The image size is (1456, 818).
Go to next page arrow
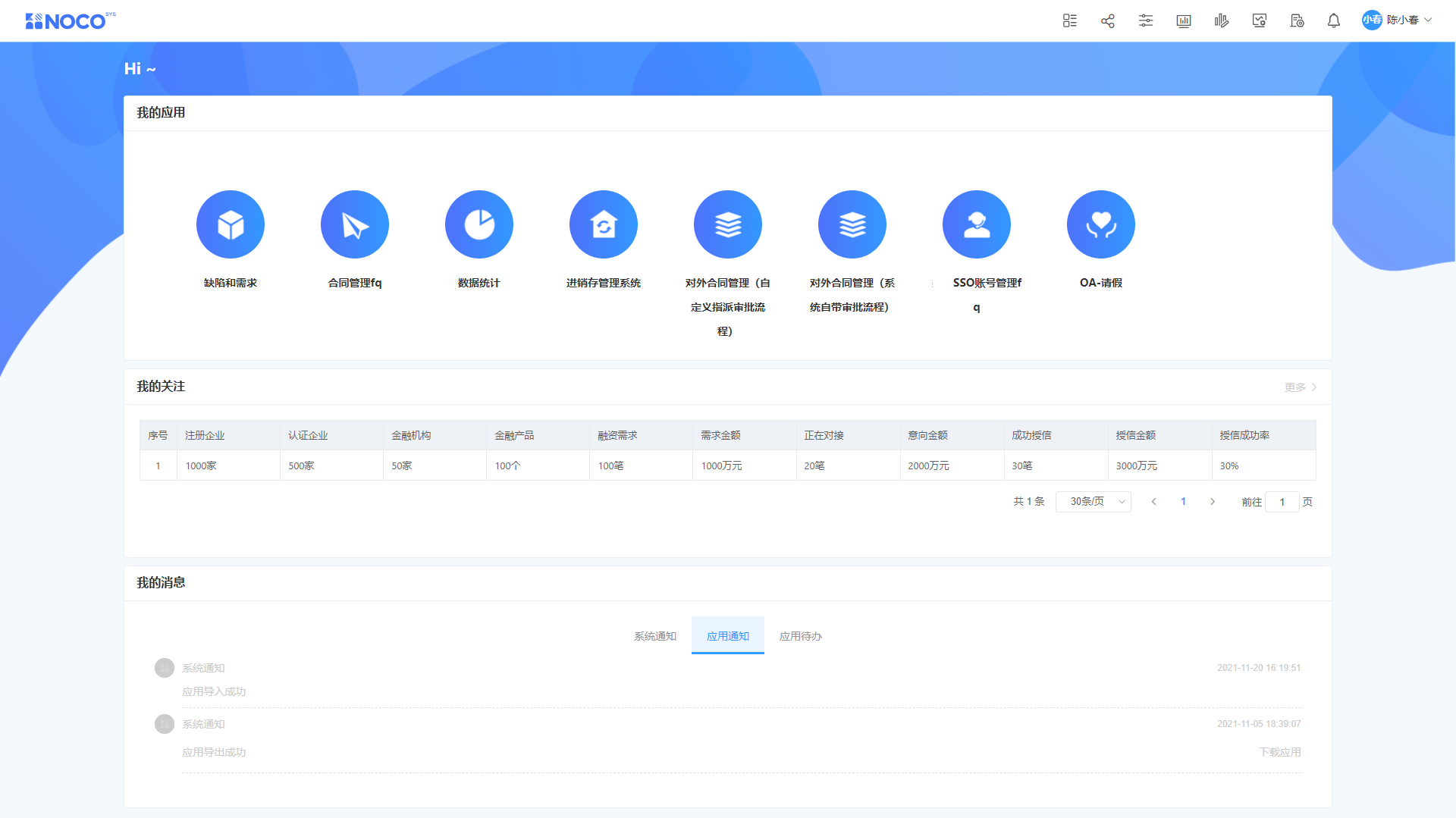coord(1213,502)
